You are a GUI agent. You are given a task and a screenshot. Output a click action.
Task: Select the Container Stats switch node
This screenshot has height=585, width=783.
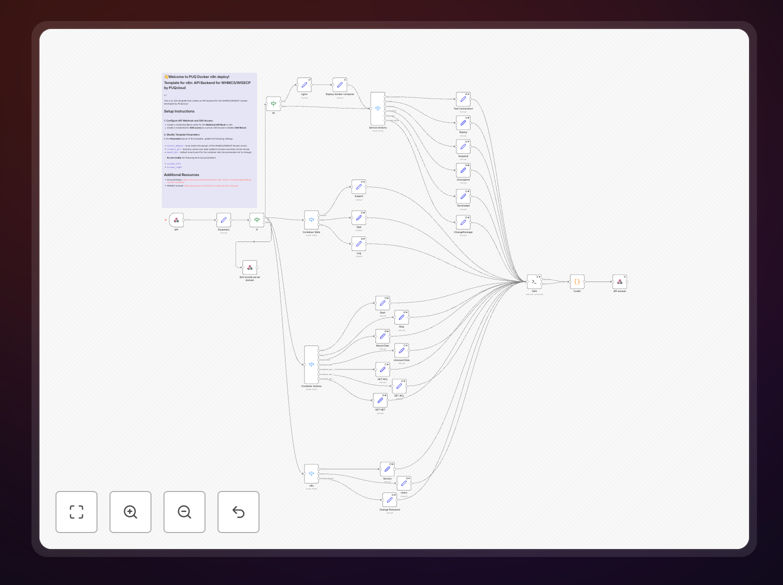pos(311,220)
